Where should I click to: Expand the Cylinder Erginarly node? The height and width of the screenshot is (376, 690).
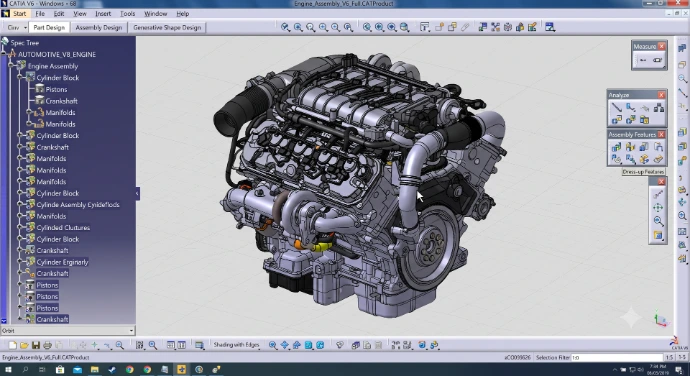point(20,262)
